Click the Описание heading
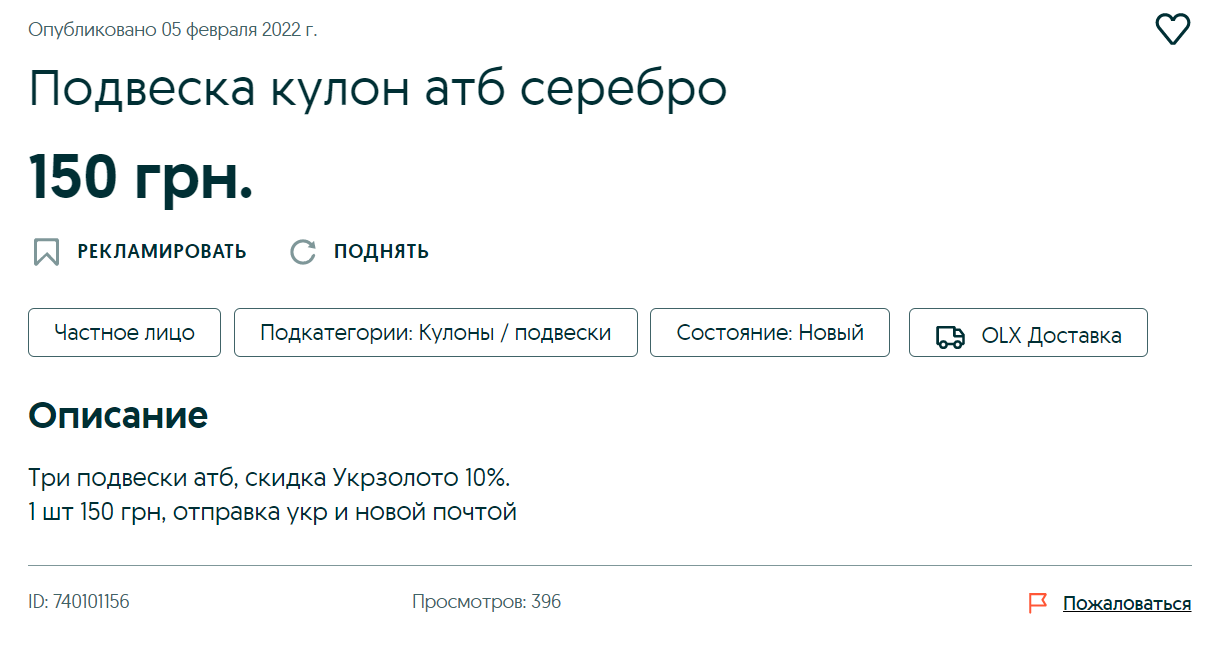1229x666 pixels. [118, 415]
